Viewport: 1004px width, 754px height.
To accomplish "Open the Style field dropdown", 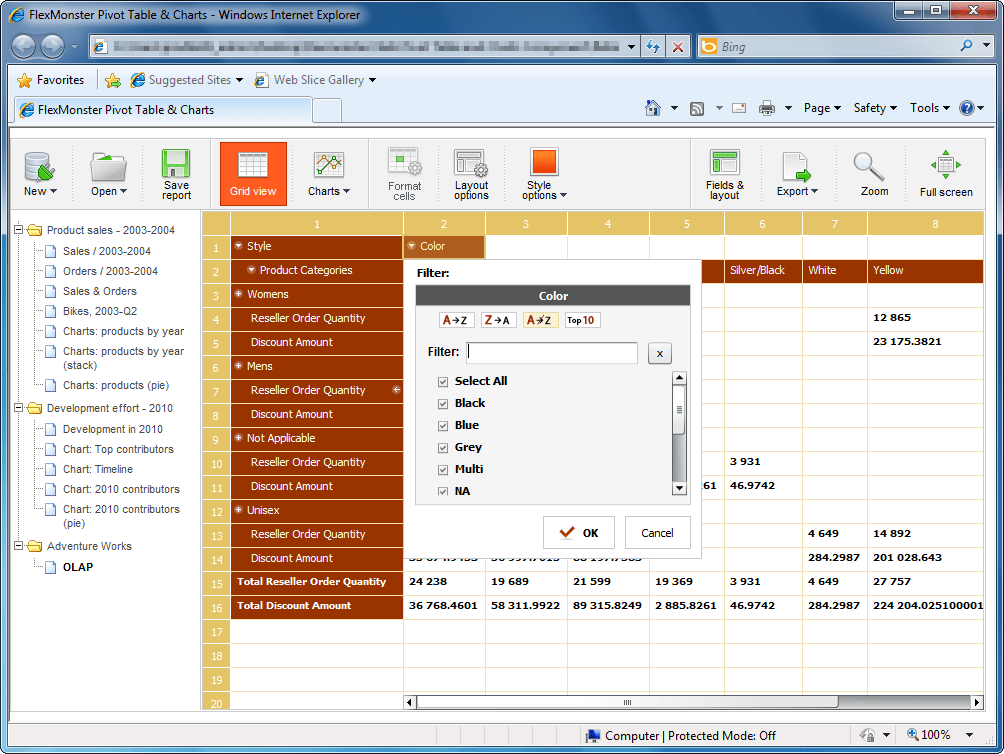I will coord(239,246).
